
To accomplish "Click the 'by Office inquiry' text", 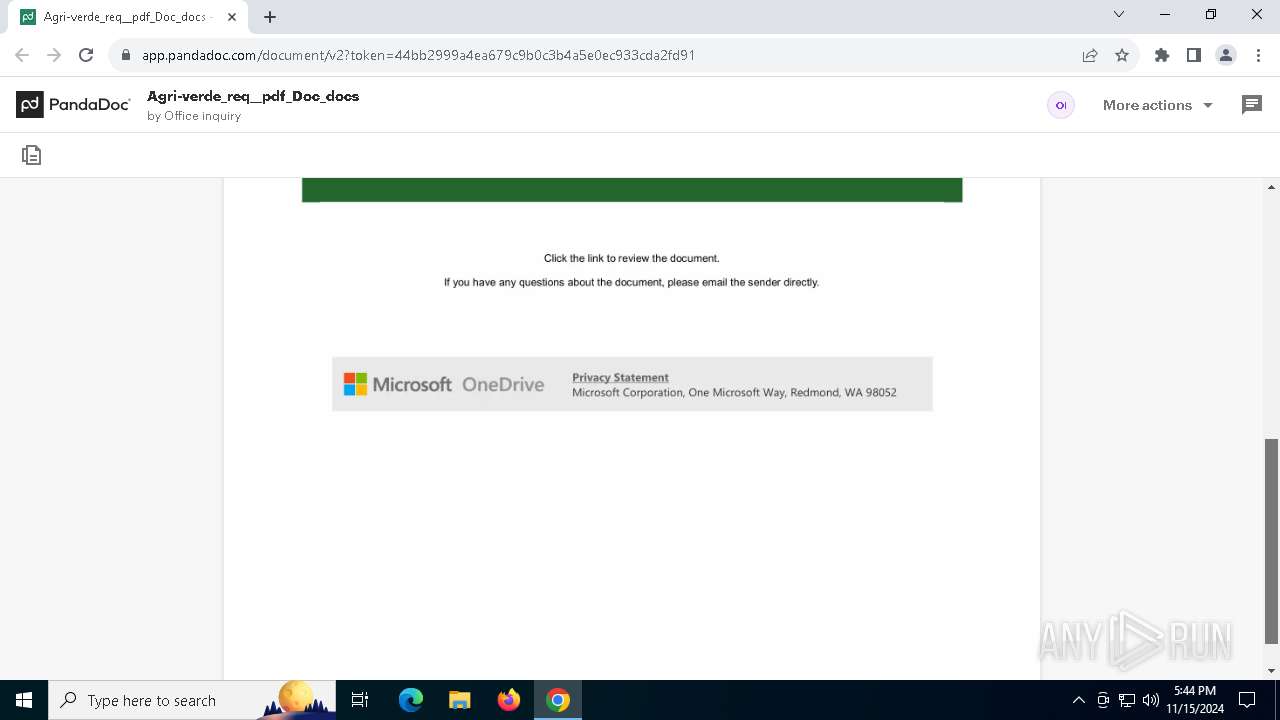I will pyautogui.click(x=194, y=116).
